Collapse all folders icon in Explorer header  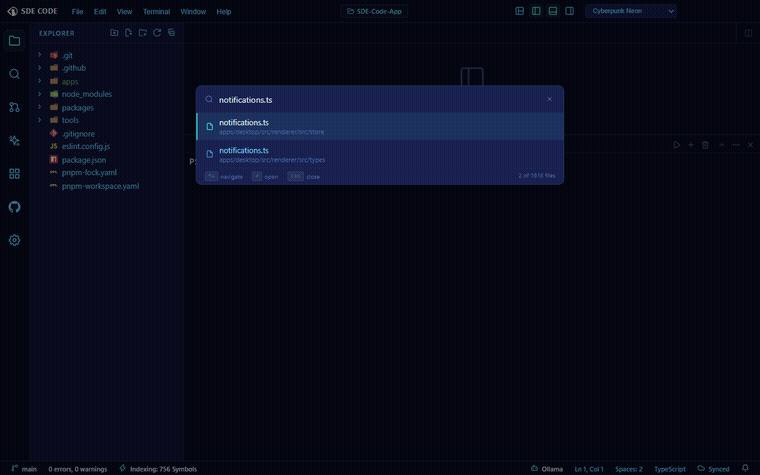point(171,32)
